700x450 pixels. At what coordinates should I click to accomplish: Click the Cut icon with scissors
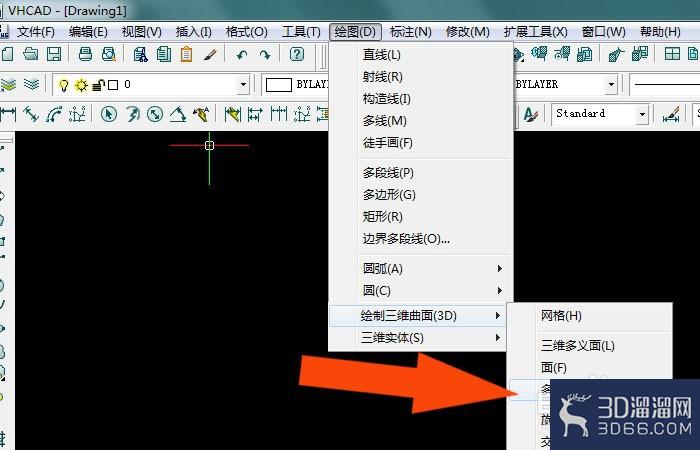[141, 54]
